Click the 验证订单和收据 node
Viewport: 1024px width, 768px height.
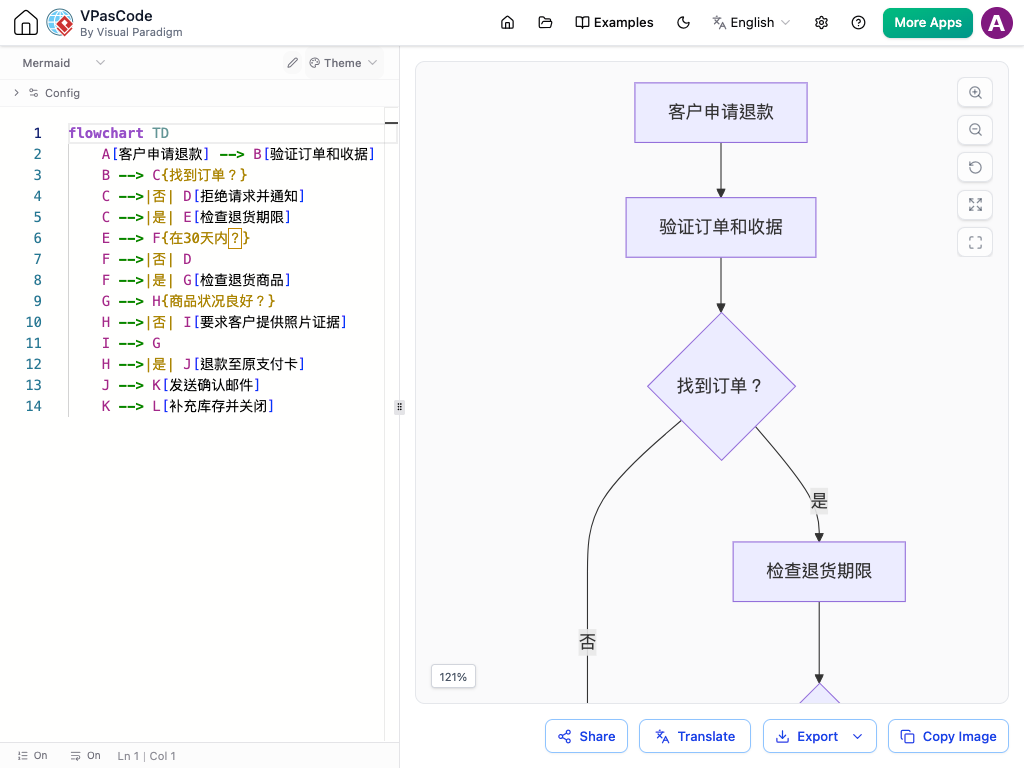click(x=721, y=227)
